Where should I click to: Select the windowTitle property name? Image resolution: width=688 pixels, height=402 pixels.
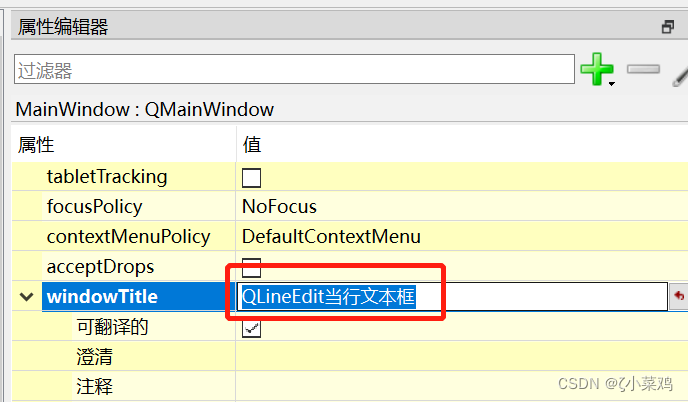[102, 297]
